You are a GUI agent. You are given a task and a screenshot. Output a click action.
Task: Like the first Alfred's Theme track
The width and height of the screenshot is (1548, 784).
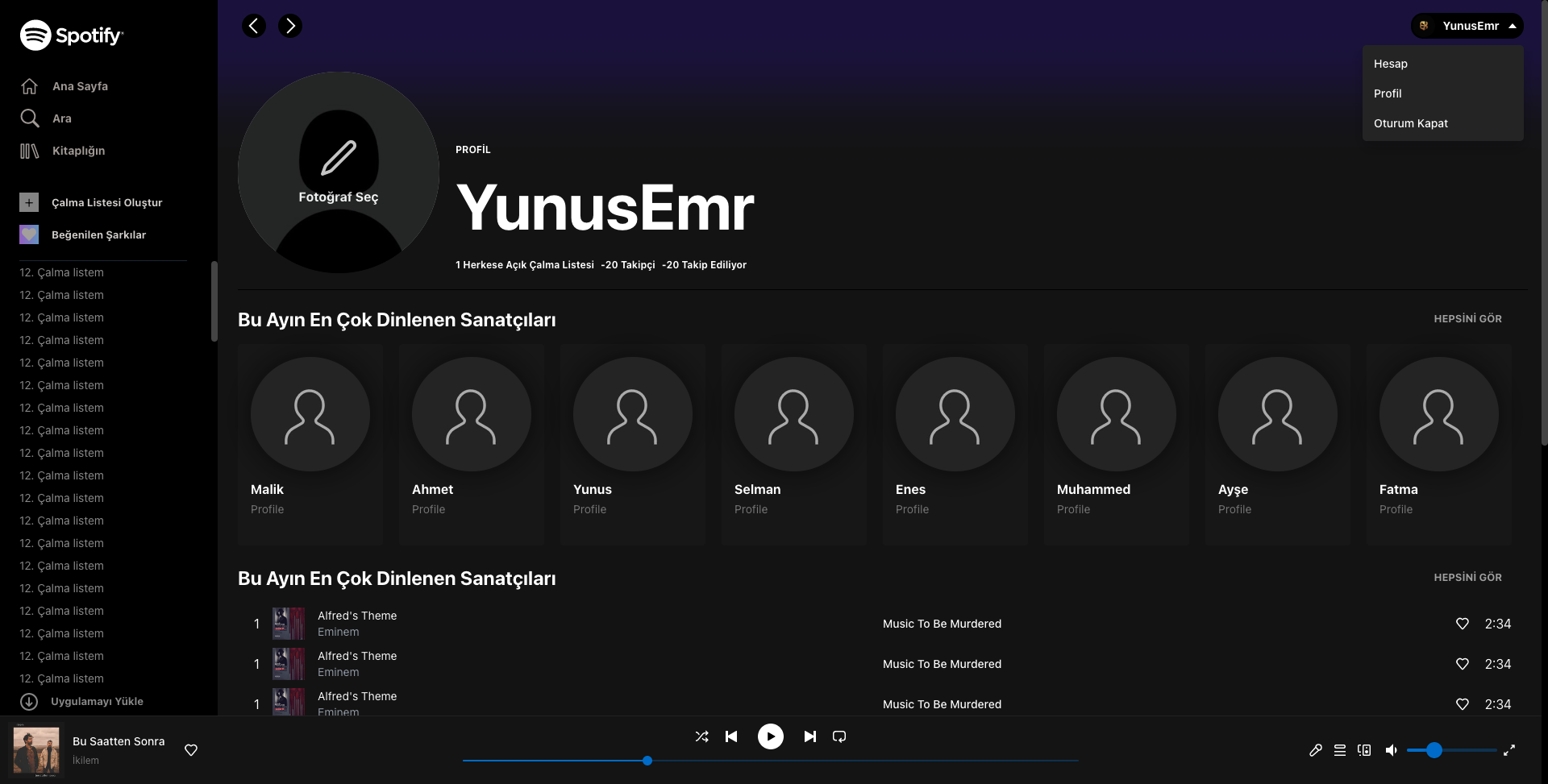point(1463,624)
